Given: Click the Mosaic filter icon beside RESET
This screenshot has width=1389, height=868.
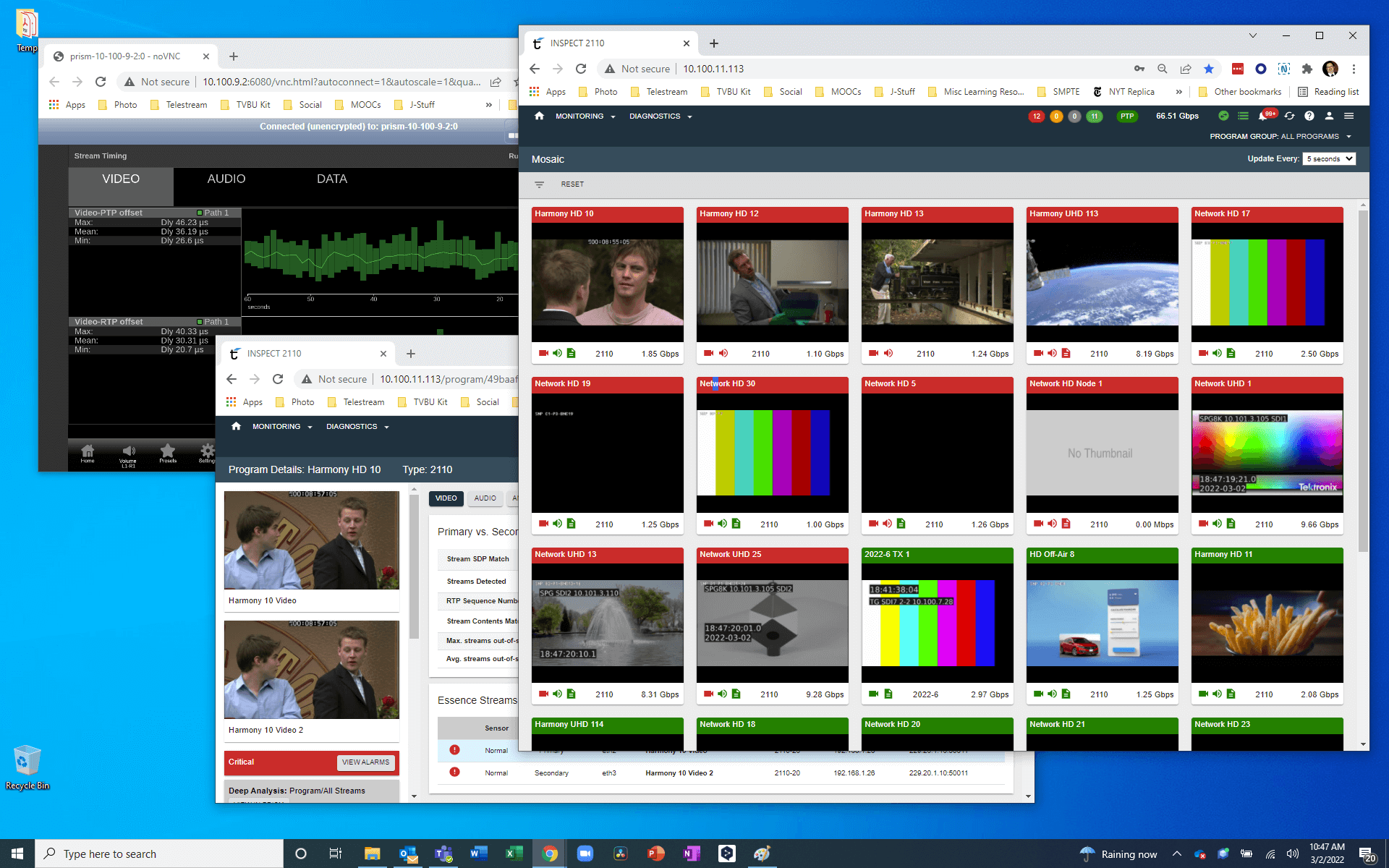Looking at the screenshot, I should coord(539,184).
